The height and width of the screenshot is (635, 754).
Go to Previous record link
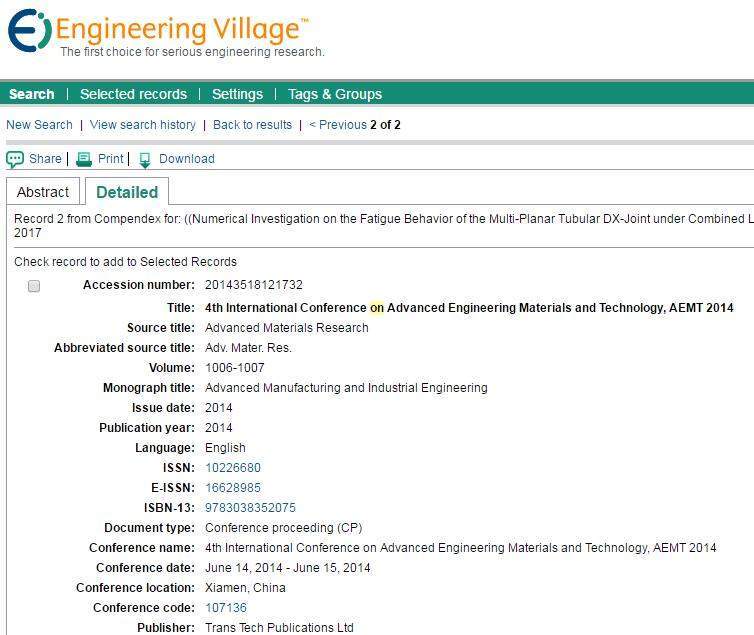pos(338,125)
